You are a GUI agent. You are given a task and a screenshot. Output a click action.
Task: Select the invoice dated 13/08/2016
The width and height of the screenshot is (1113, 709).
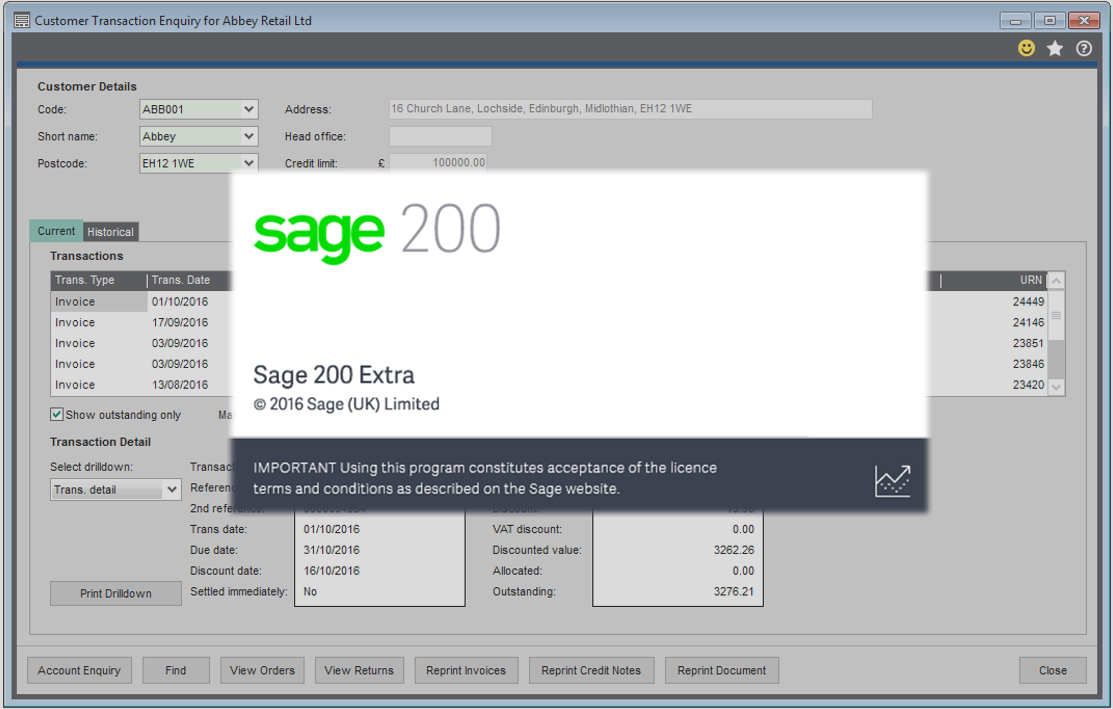[x=180, y=385]
